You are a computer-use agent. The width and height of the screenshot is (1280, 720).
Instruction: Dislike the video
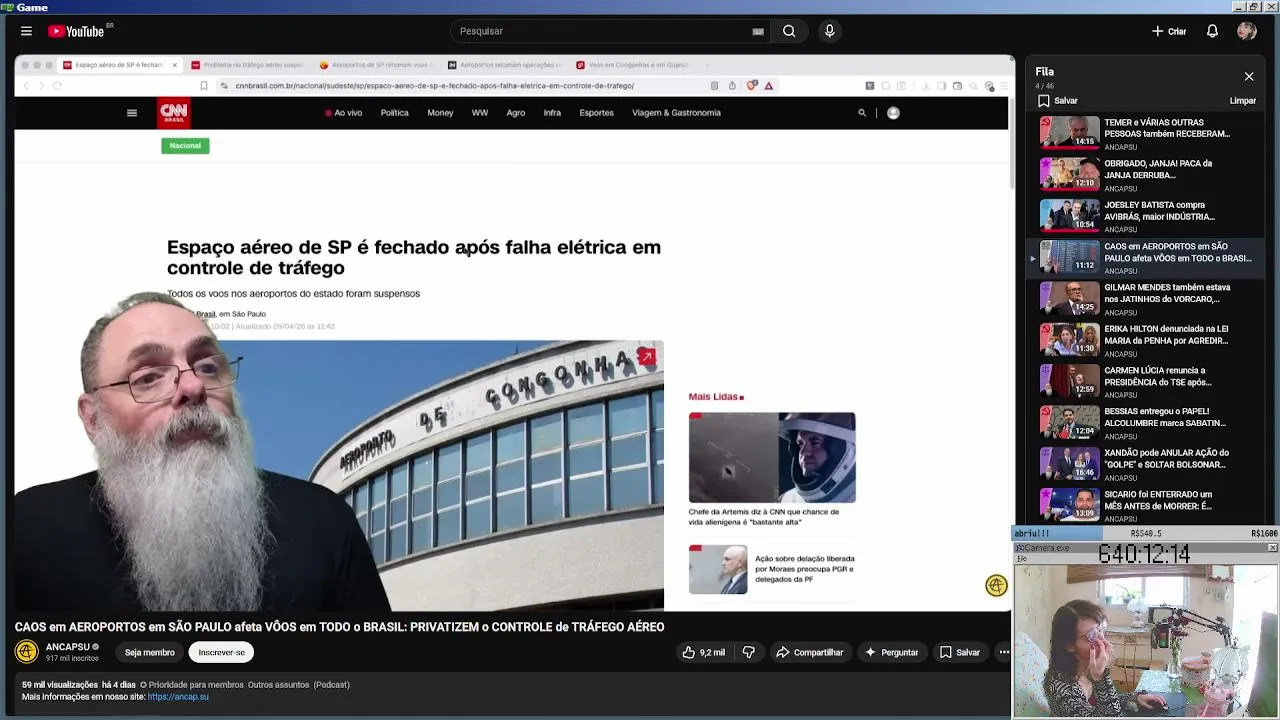click(748, 652)
